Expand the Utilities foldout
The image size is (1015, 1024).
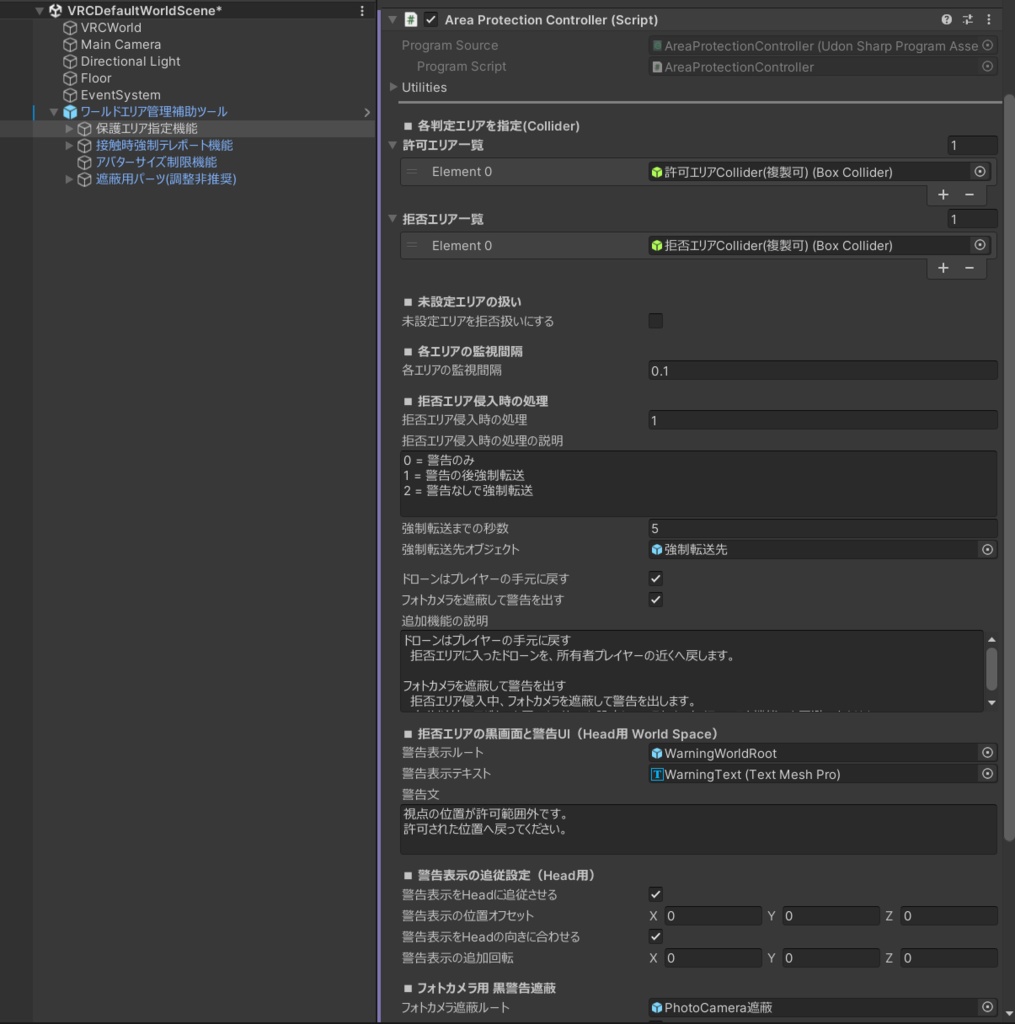393,87
